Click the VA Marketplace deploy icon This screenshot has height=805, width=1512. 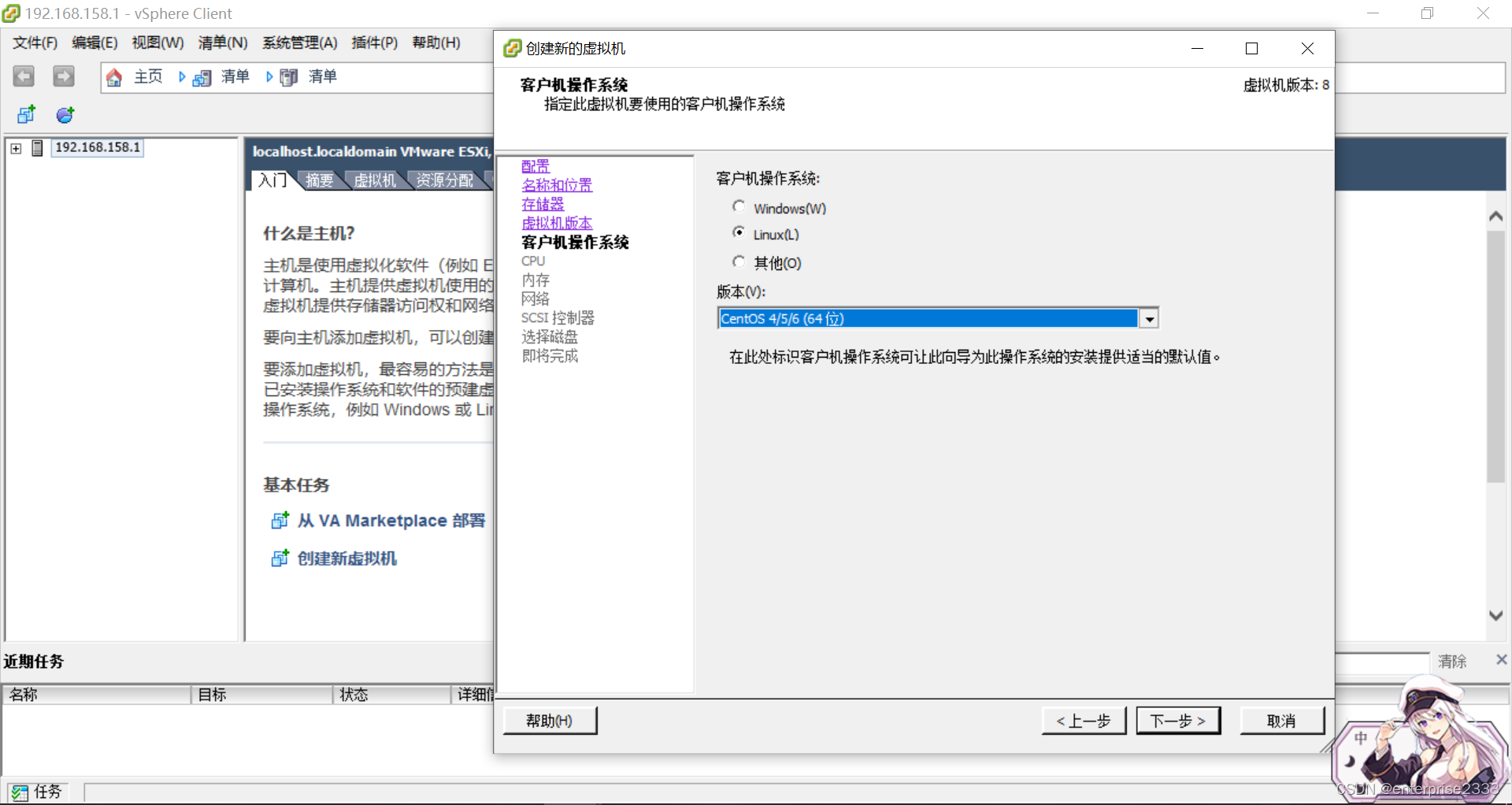click(x=280, y=521)
